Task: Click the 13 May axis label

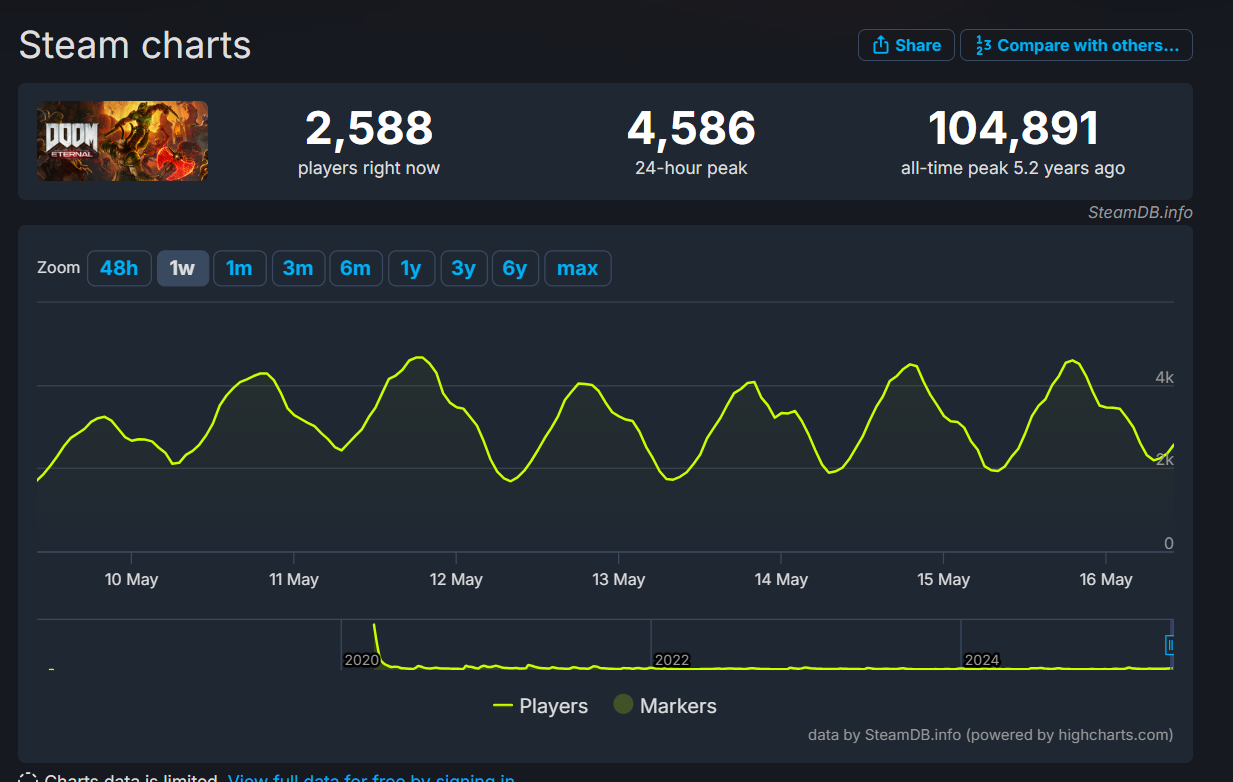Action: coord(619,580)
